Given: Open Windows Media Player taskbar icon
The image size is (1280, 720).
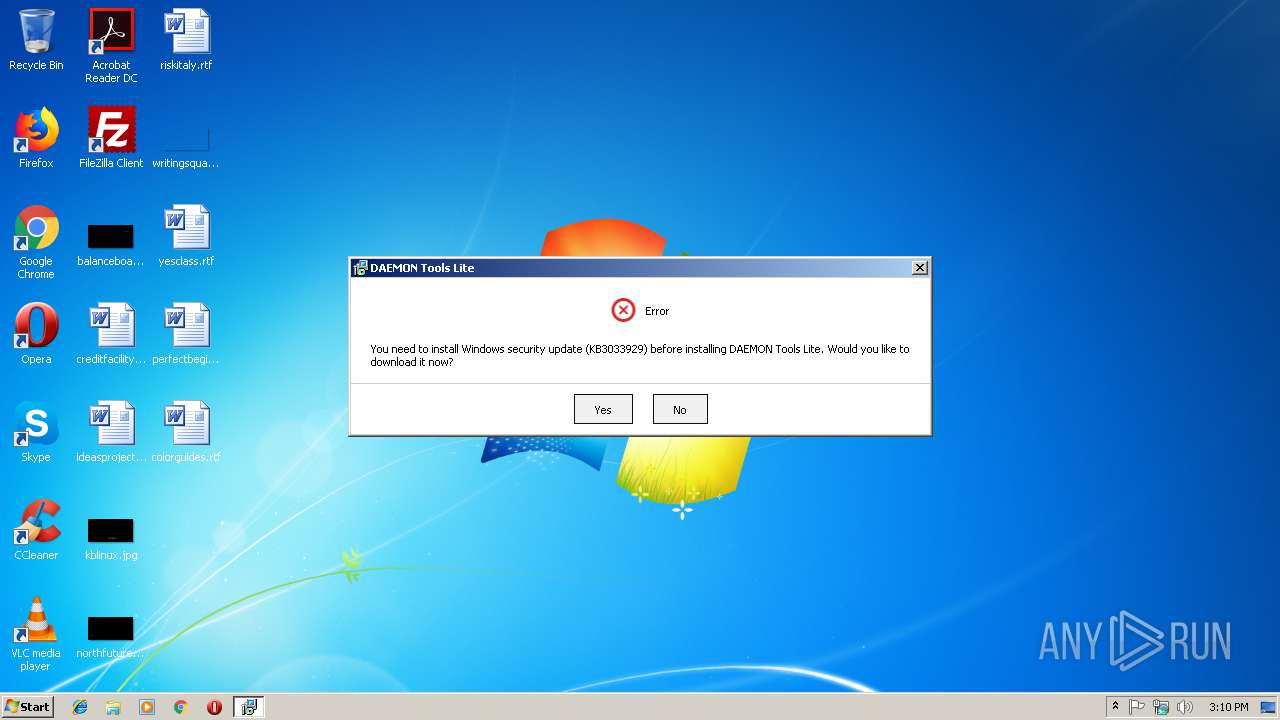Looking at the screenshot, I should [147, 707].
